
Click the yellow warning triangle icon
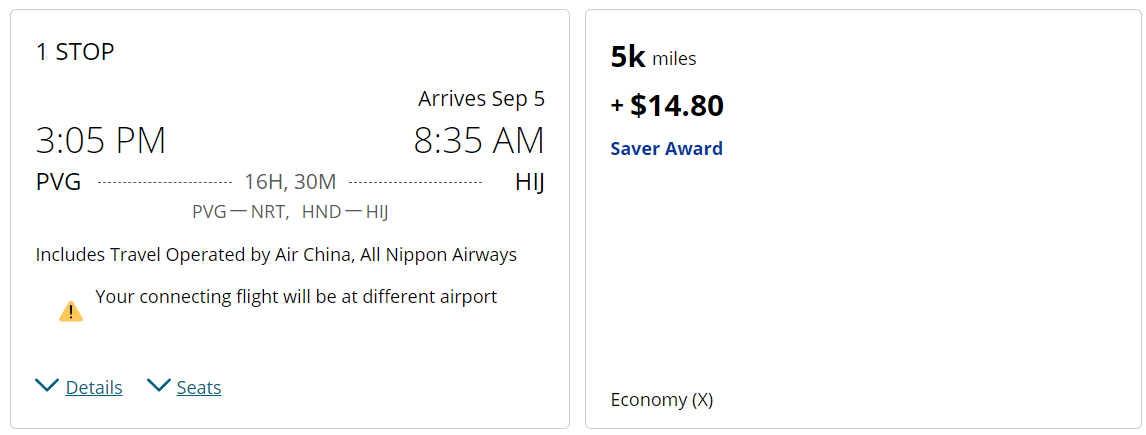click(x=71, y=311)
